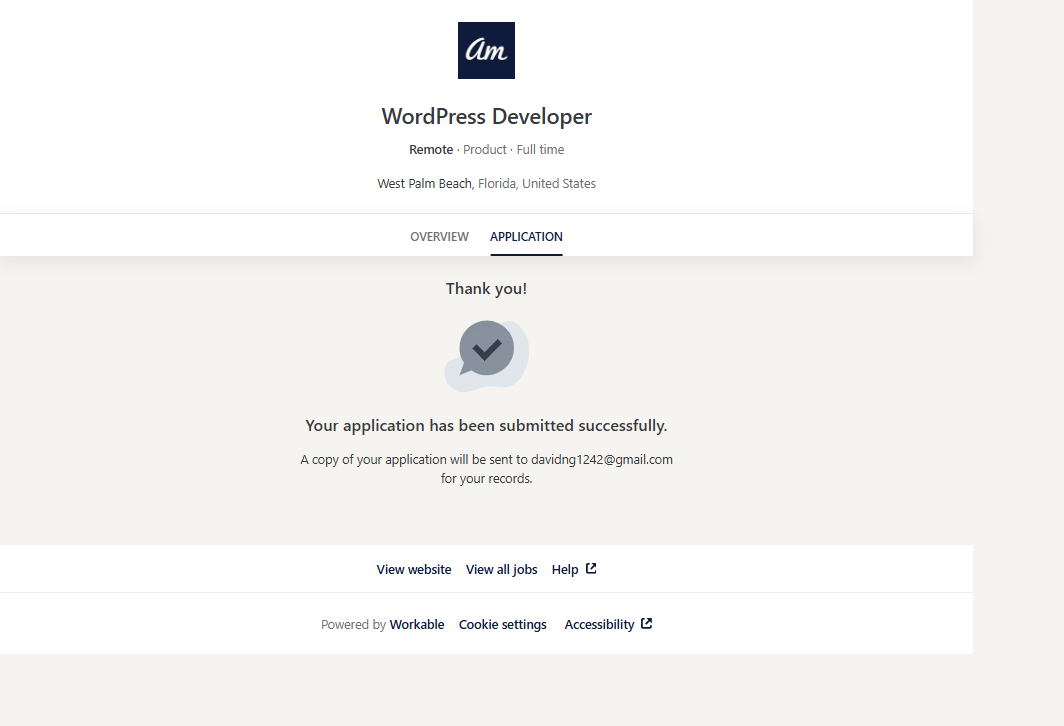Click the external link icon beside Accessibility
This screenshot has height=726, width=1064.
click(647, 624)
